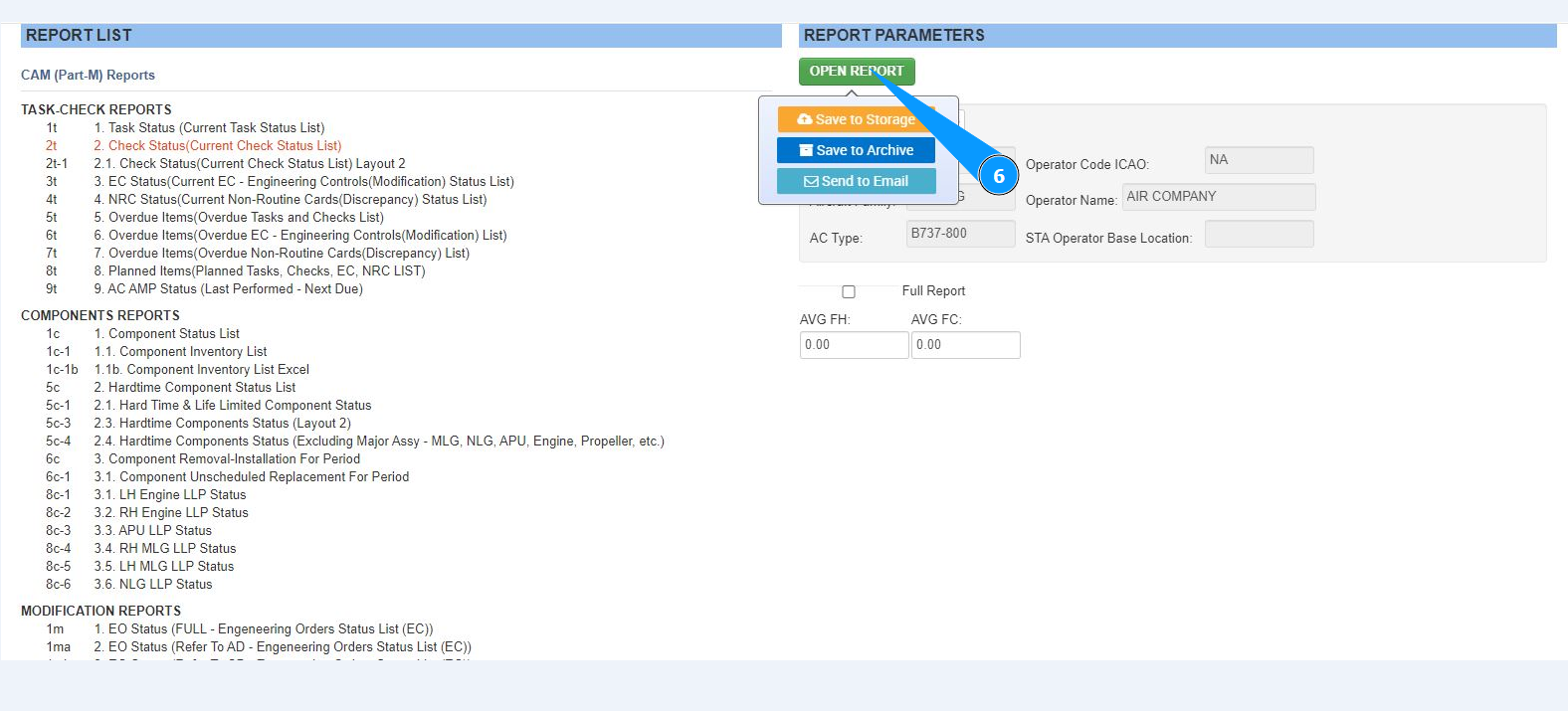Click report code 9t
Image resolution: width=1568 pixels, height=711 pixels.
tap(52, 289)
